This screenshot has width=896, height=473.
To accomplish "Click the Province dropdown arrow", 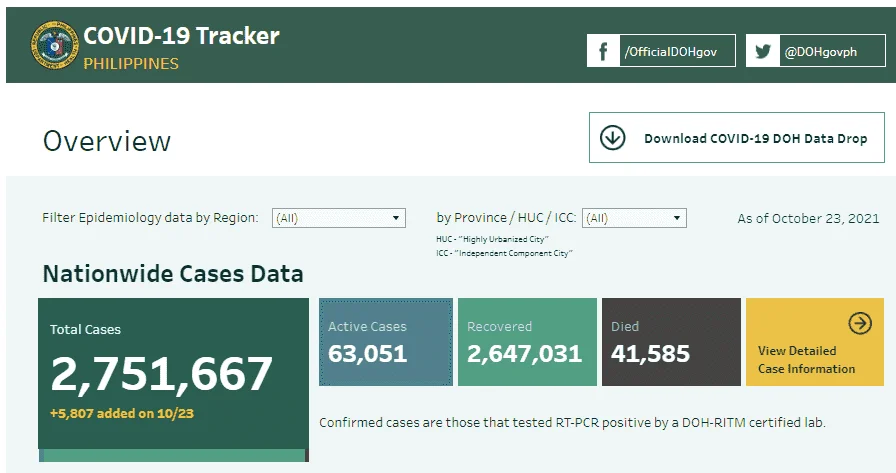I will [677, 218].
